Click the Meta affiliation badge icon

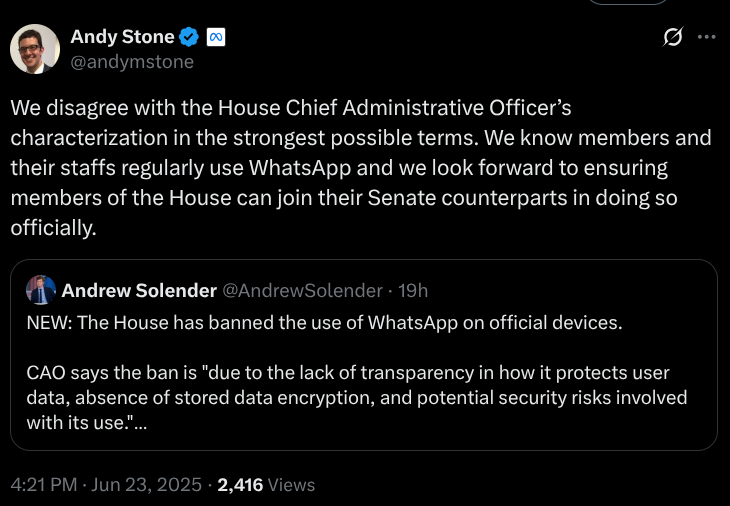coord(215,37)
